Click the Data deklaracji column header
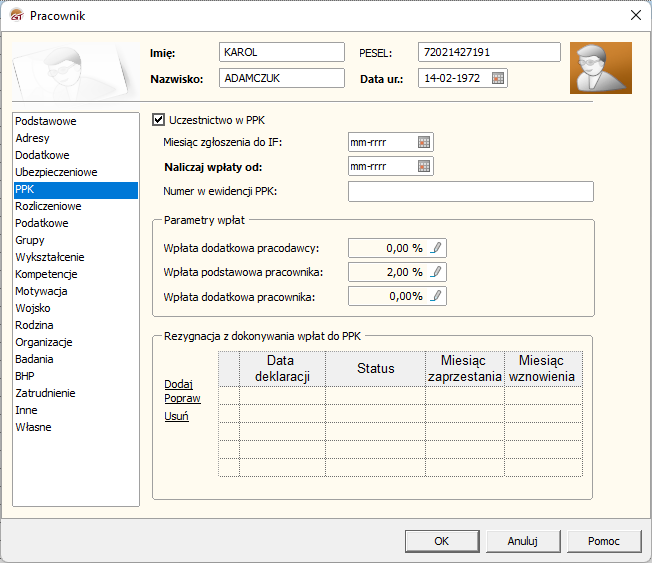 point(282,368)
